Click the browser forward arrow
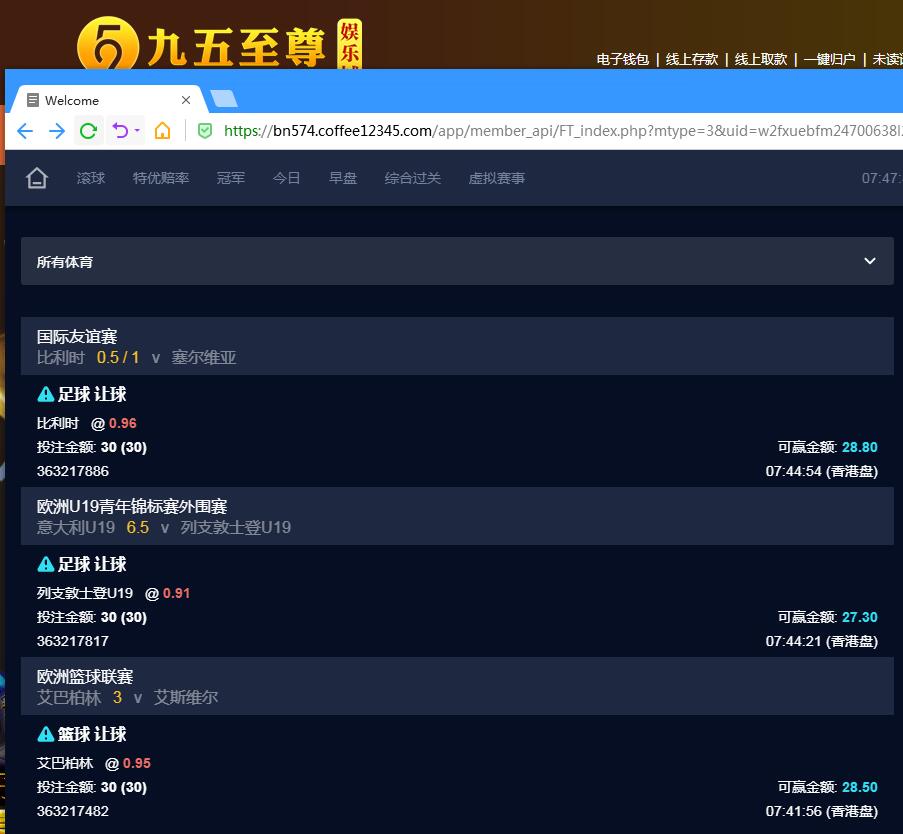903x834 pixels. pos(57,131)
